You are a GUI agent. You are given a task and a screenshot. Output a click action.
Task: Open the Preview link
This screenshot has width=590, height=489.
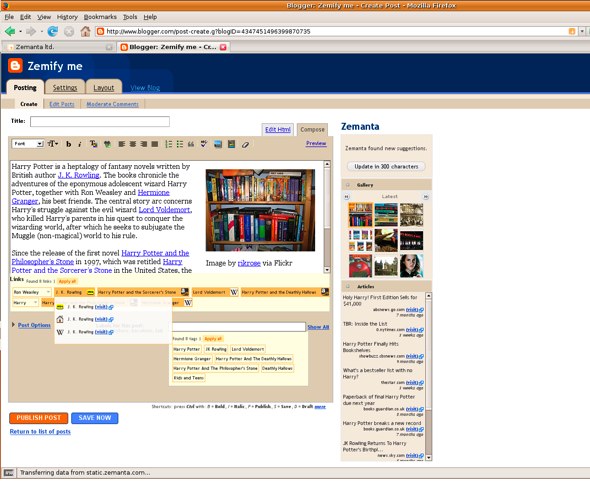pos(316,143)
